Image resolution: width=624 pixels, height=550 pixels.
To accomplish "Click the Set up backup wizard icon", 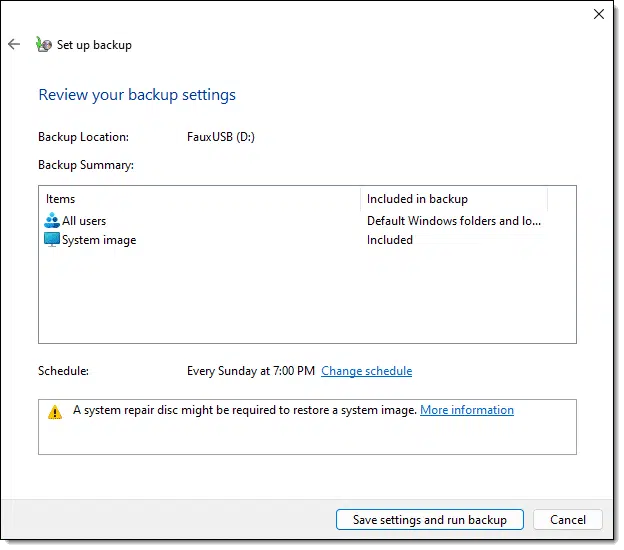I will click(43, 45).
